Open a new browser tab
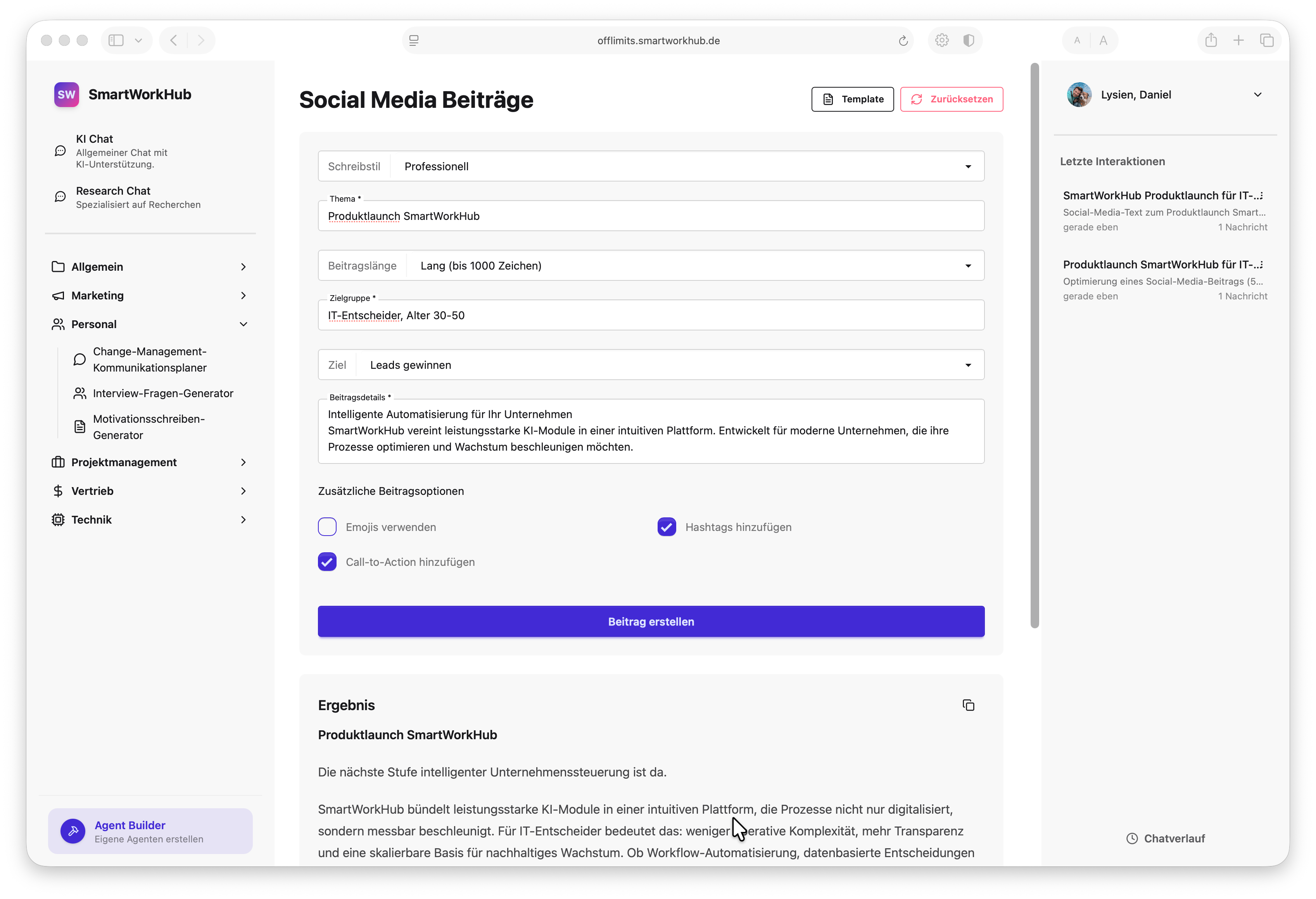The width and height of the screenshot is (1316, 899). coord(1238,40)
